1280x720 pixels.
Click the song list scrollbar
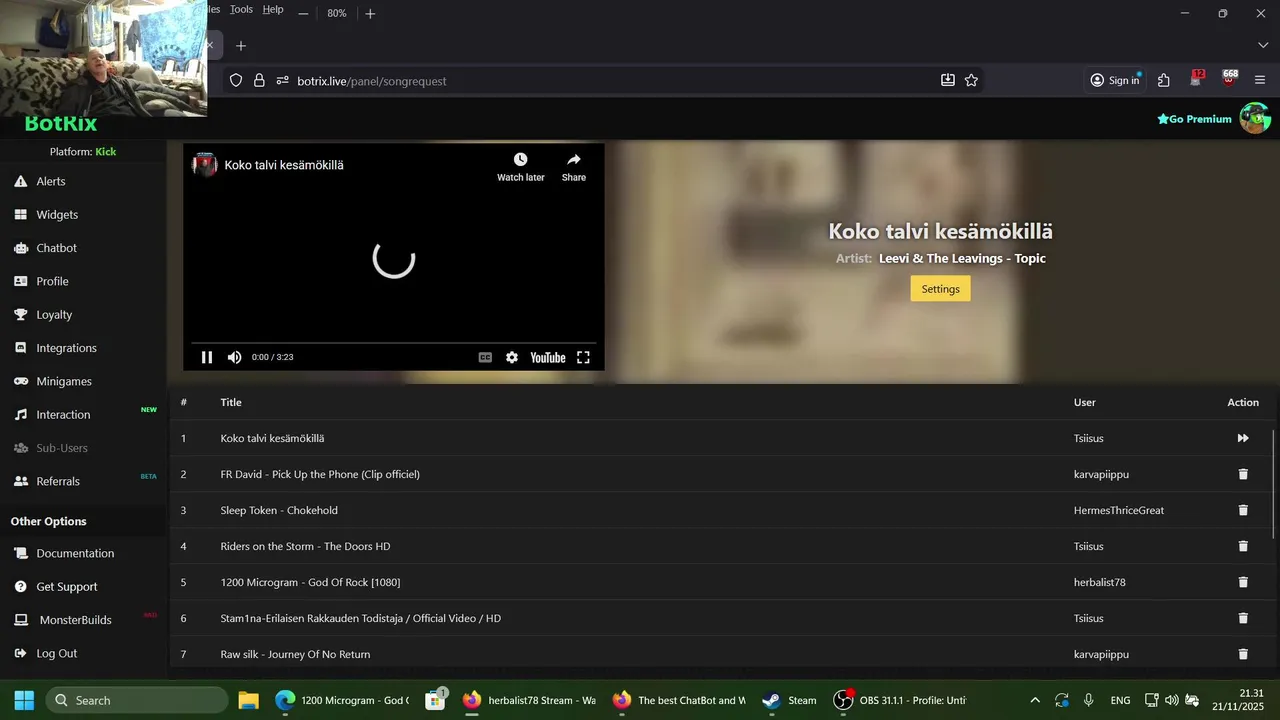click(x=1274, y=486)
